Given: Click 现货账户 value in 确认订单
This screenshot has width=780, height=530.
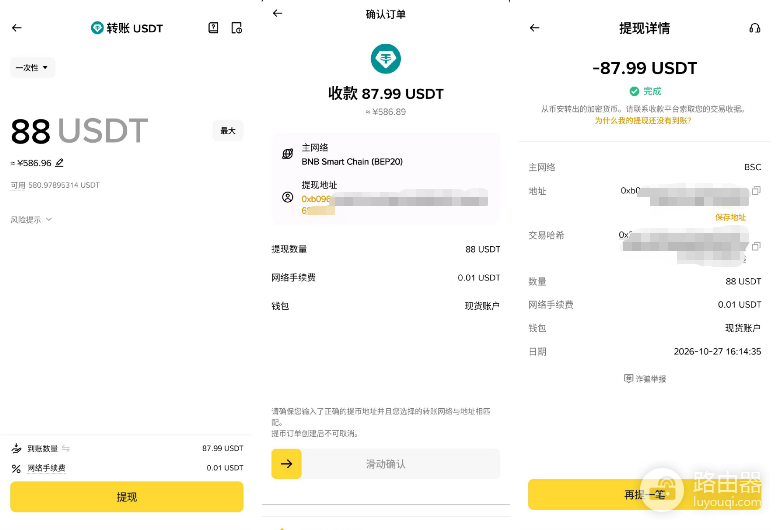Looking at the screenshot, I should pyautogui.click(x=482, y=306).
